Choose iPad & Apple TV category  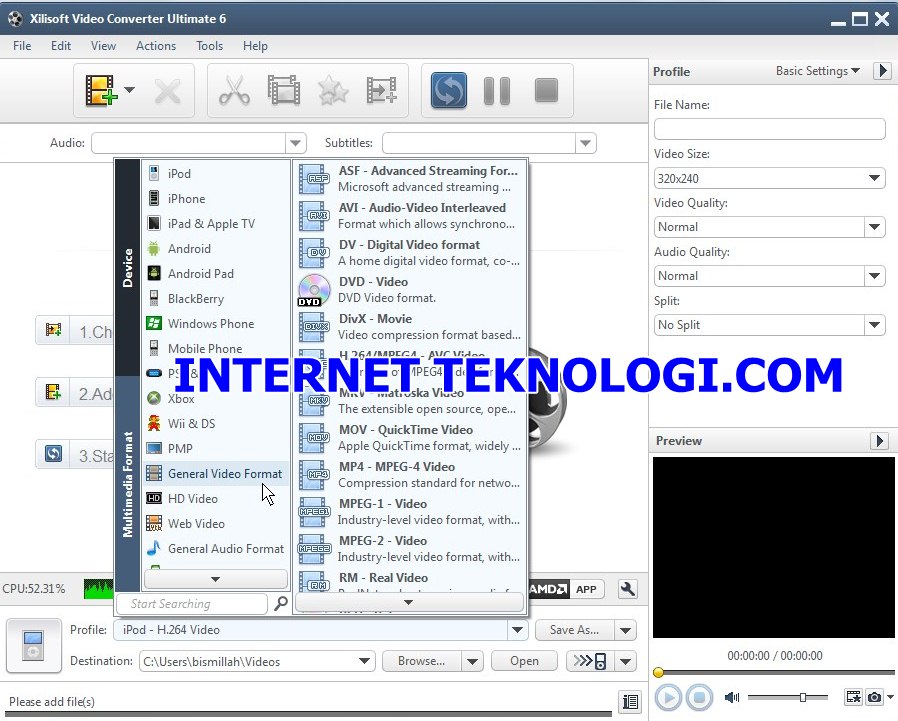(x=215, y=224)
